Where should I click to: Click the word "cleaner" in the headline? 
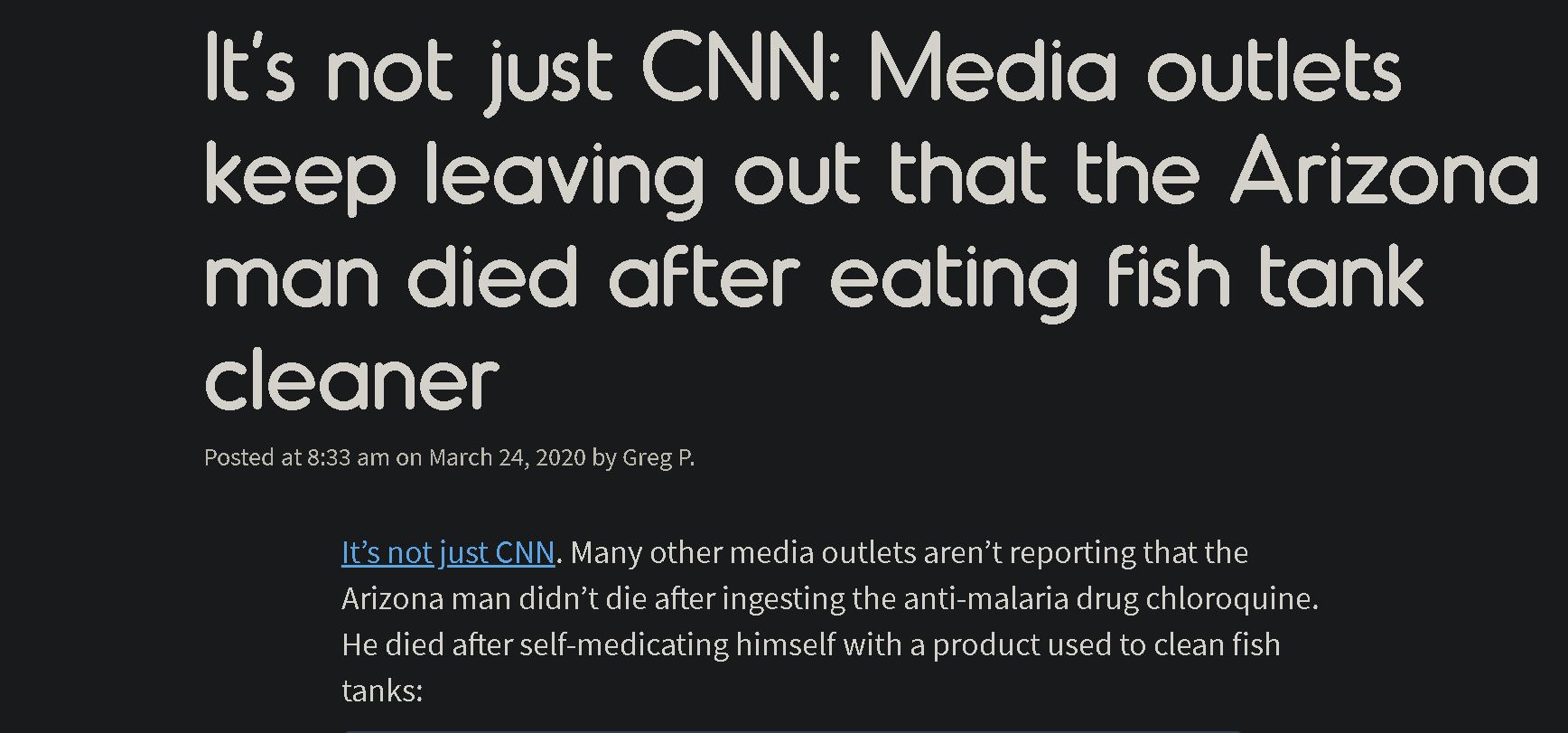click(351, 380)
